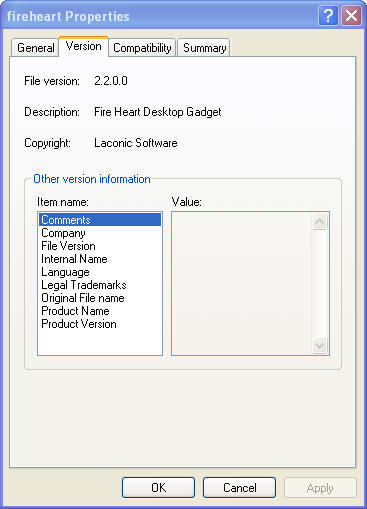Viewport: 367px width, 509px height.
Task: Click the grayed-out Apply button
Action: [320, 488]
